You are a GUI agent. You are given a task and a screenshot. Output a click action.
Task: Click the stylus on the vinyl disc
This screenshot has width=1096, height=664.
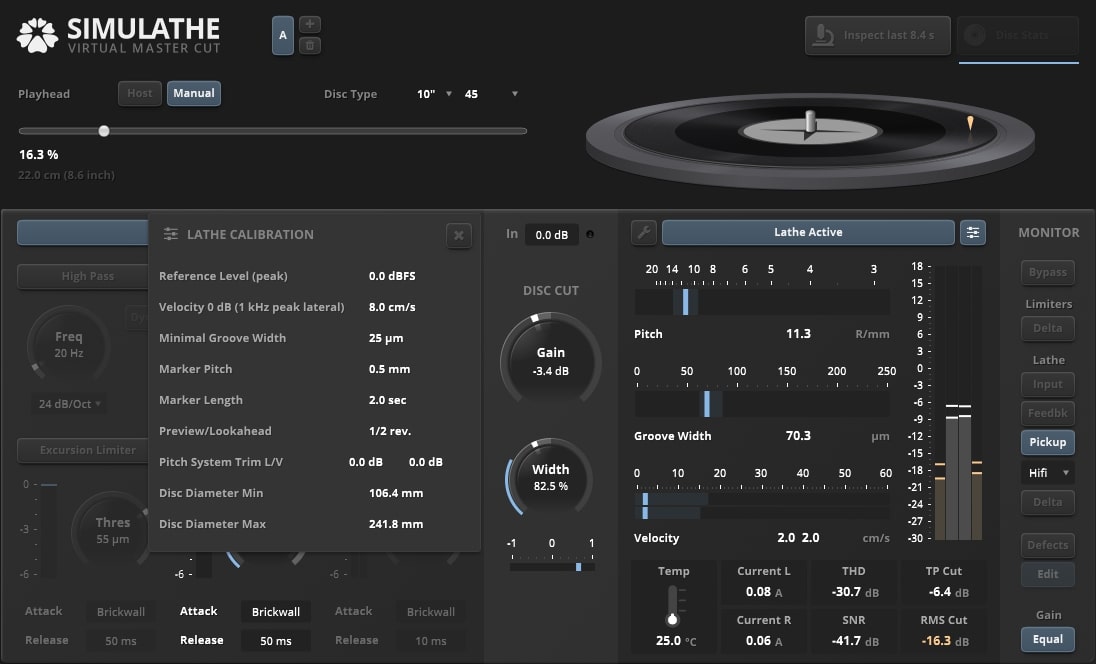[x=969, y=124]
